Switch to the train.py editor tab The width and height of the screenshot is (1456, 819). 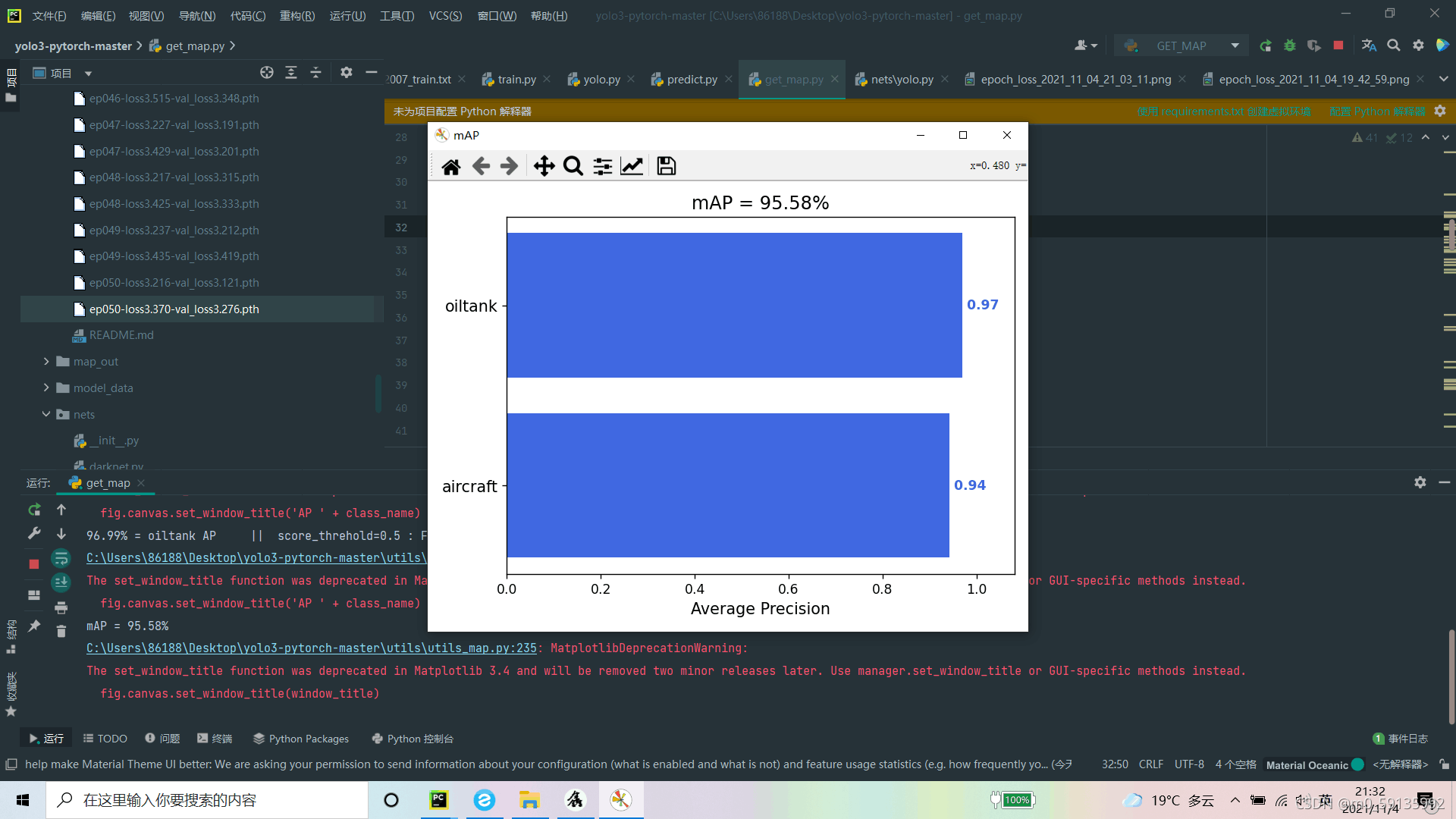click(516, 80)
